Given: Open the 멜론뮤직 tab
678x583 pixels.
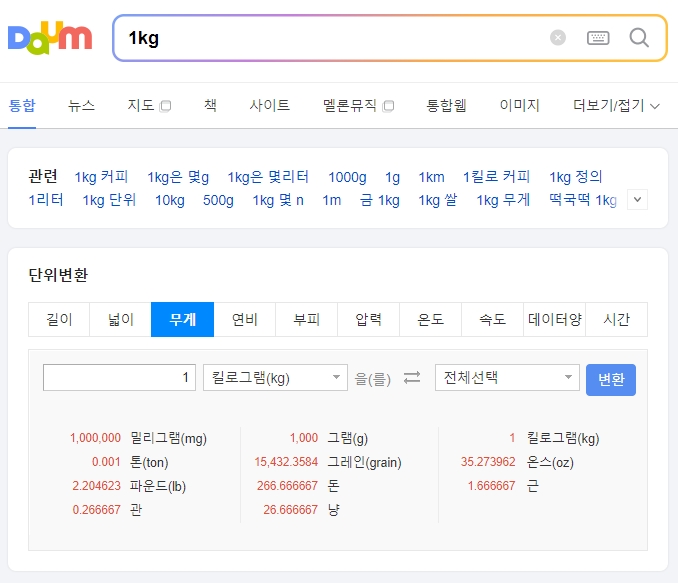Looking at the screenshot, I should (x=358, y=106).
